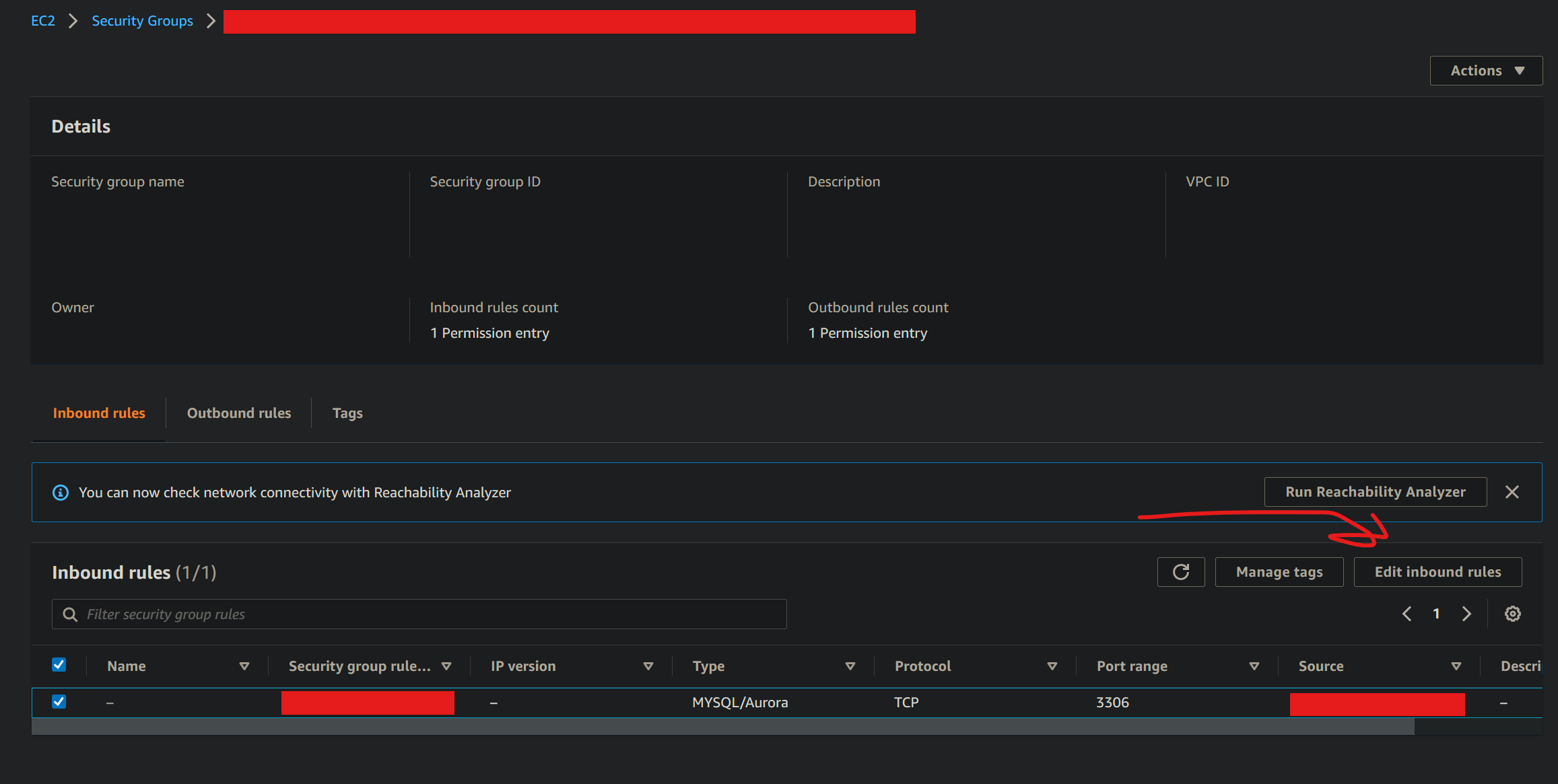Open the Tags tab
The width and height of the screenshot is (1558, 784).
[347, 413]
